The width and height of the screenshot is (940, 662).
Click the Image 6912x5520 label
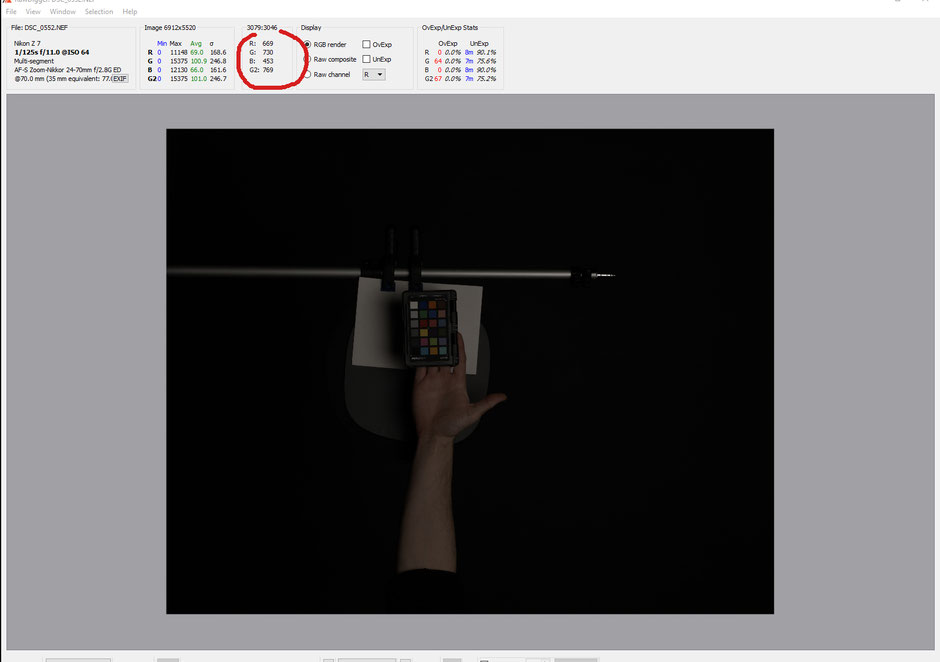click(170, 28)
